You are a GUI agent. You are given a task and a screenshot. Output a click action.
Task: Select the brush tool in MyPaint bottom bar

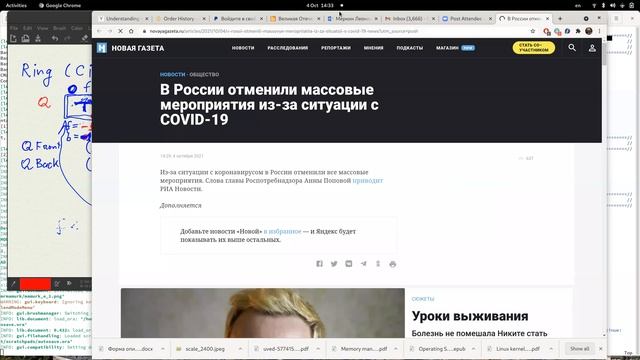click(13, 284)
